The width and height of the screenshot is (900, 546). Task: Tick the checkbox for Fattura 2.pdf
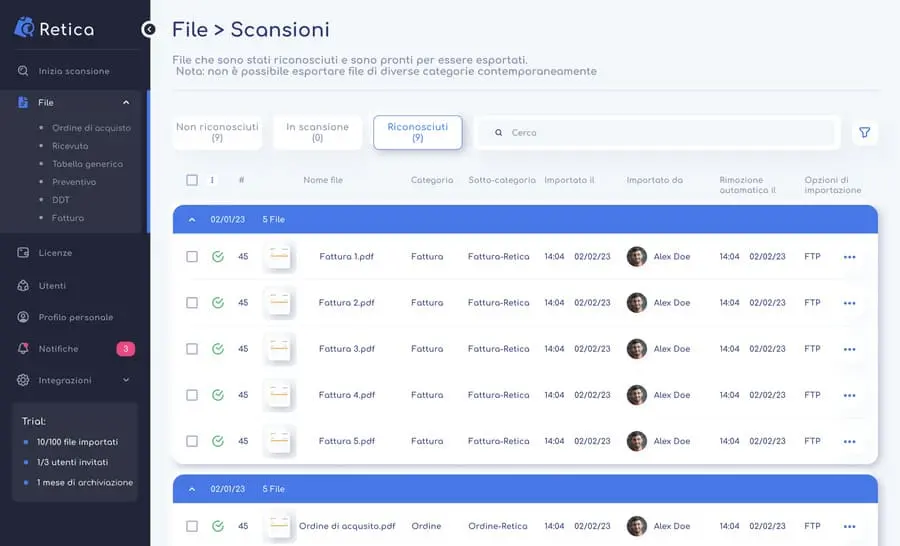(192, 303)
